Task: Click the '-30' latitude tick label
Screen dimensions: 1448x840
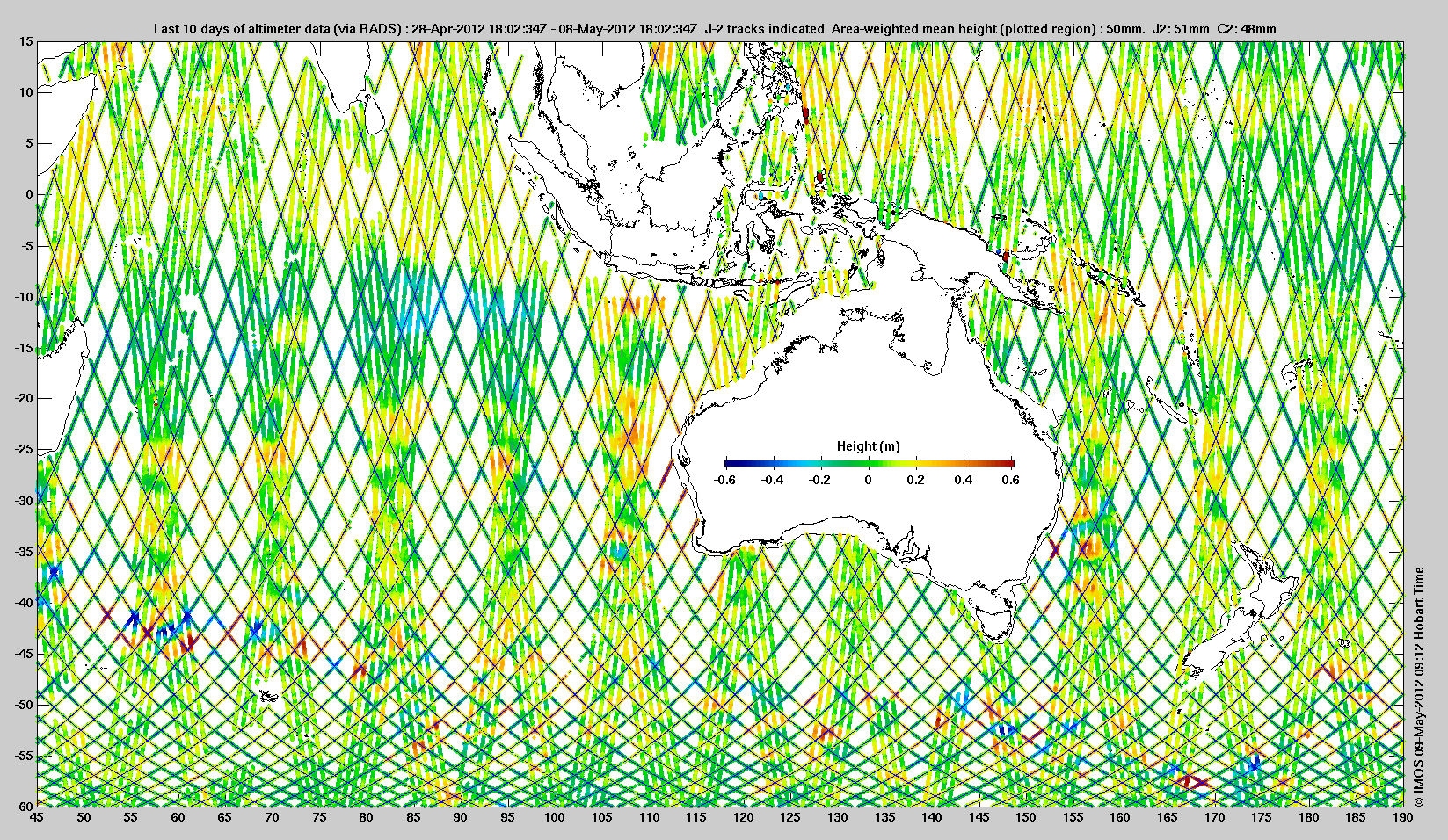Action: [x=24, y=501]
